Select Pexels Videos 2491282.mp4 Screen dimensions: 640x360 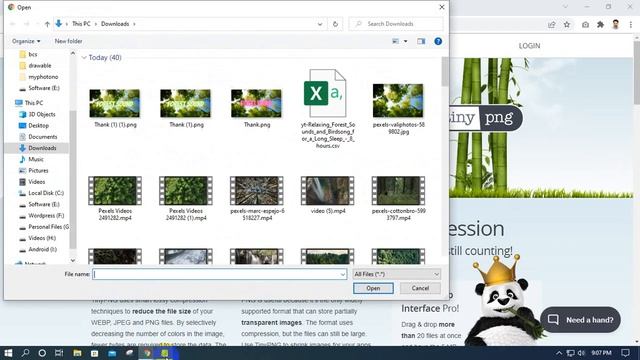pos(115,198)
